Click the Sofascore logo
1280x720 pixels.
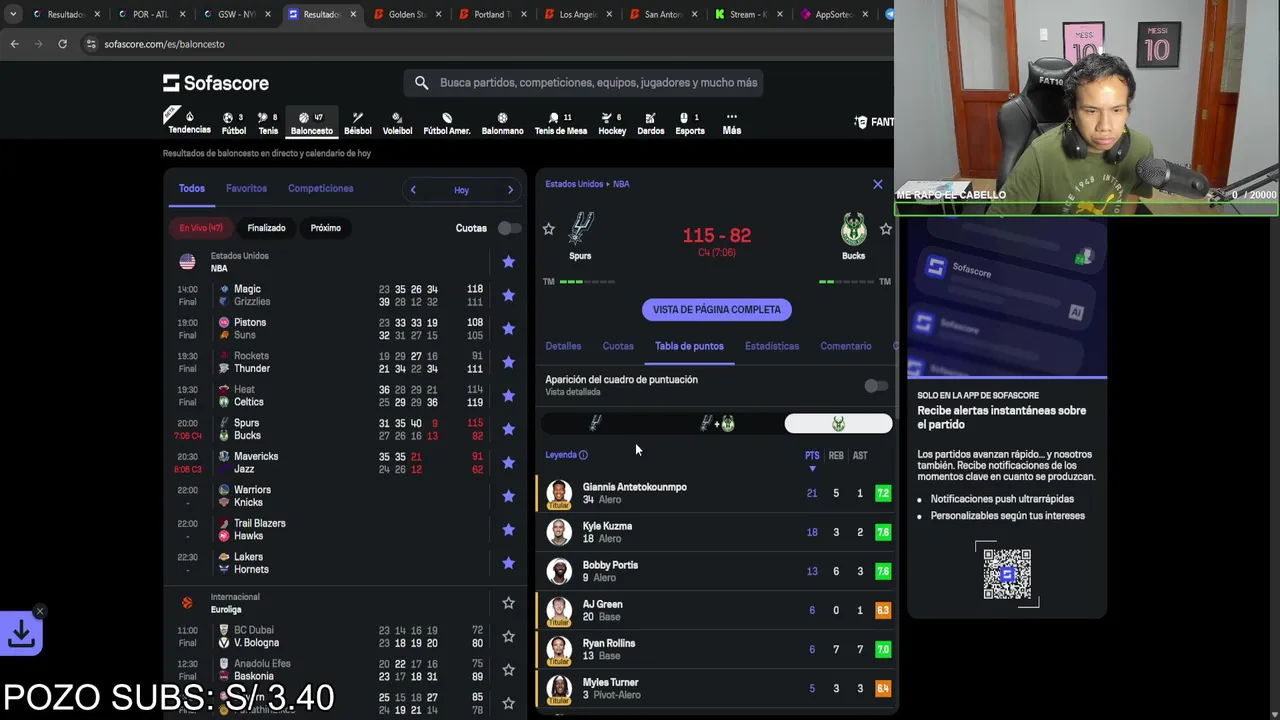point(216,83)
